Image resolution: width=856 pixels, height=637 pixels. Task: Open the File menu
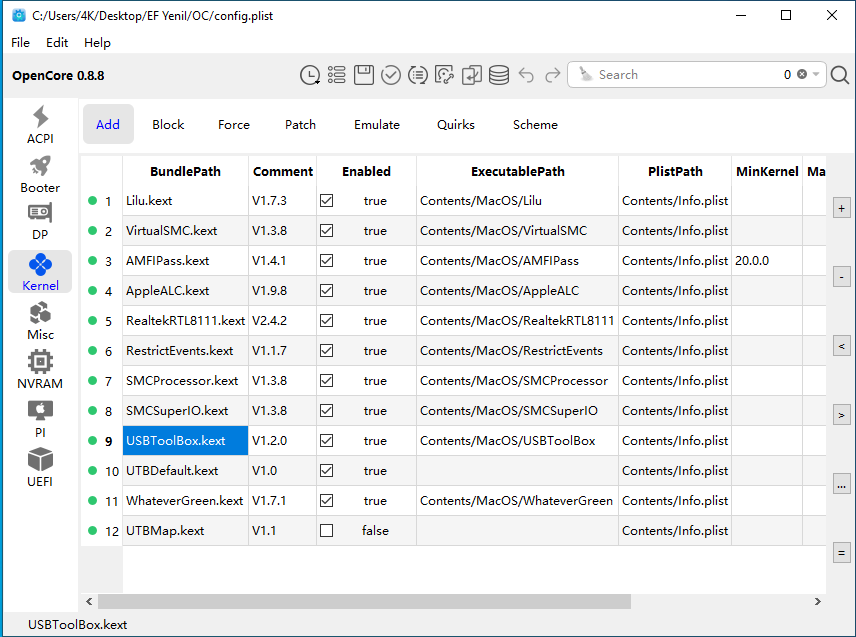click(20, 43)
